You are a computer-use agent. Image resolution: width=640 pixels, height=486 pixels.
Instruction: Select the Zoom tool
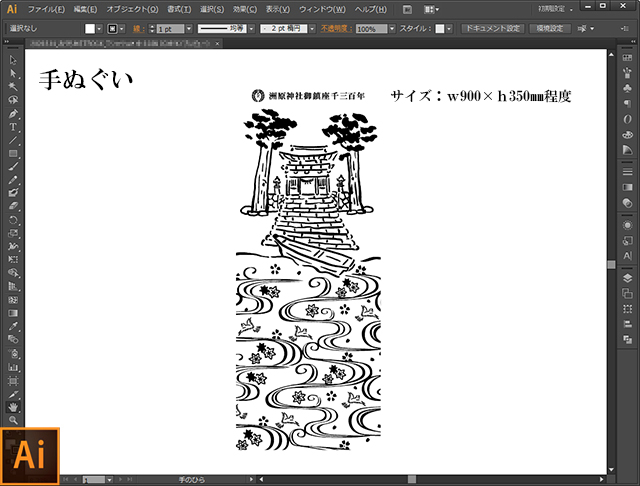coord(13,421)
